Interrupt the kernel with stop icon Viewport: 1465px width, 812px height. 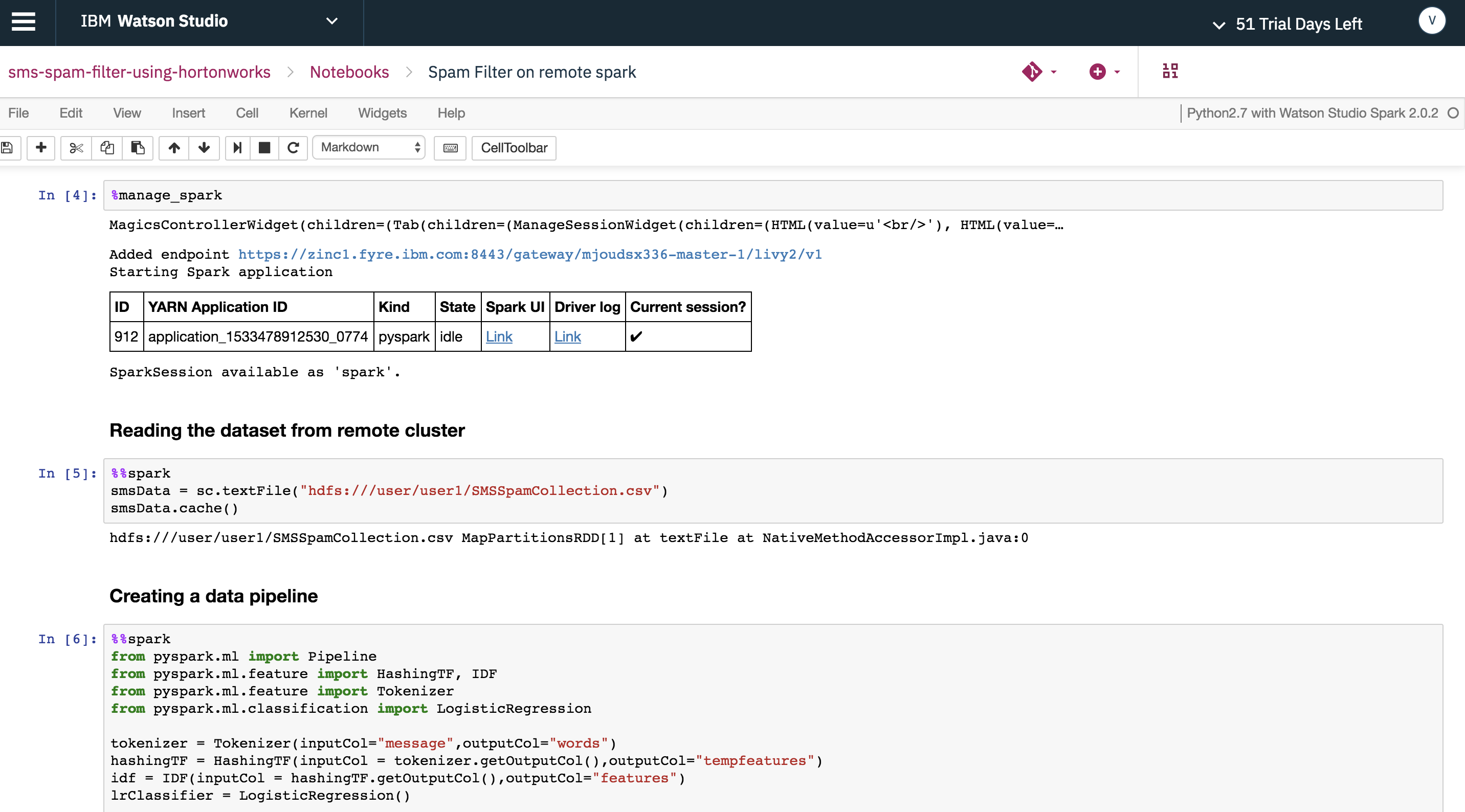coord(264,148)
